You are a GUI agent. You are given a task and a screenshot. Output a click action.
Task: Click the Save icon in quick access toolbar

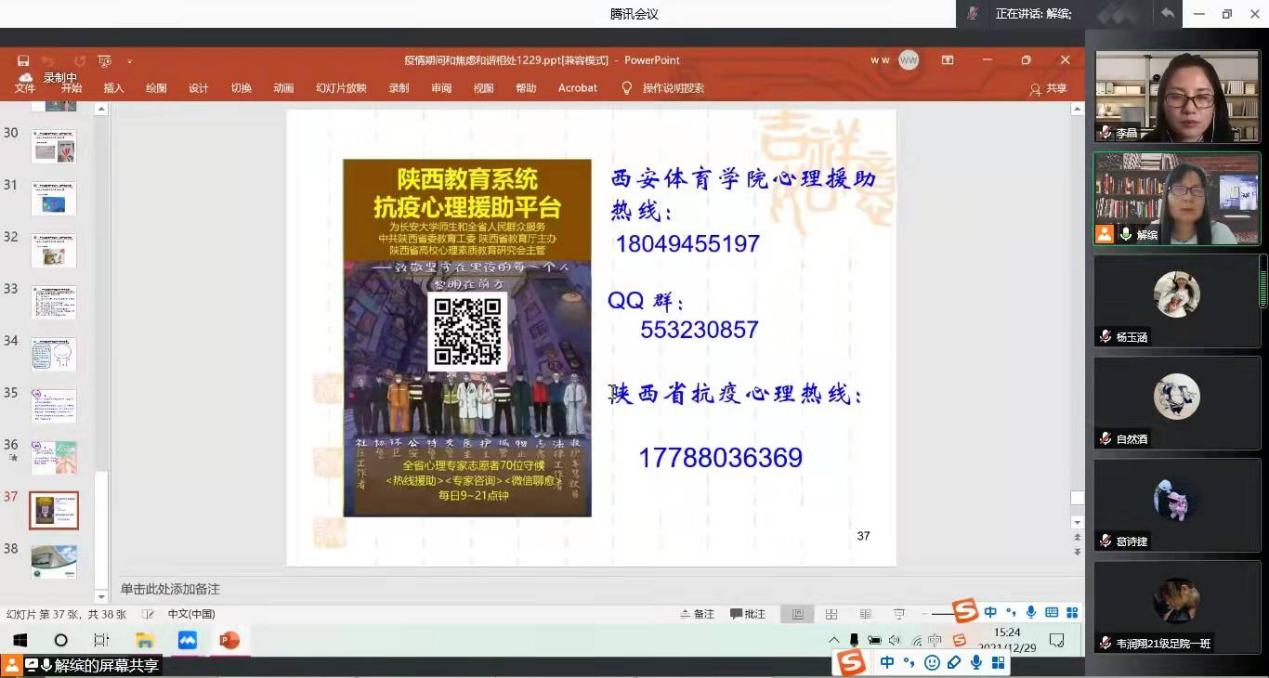coord(23,61)
